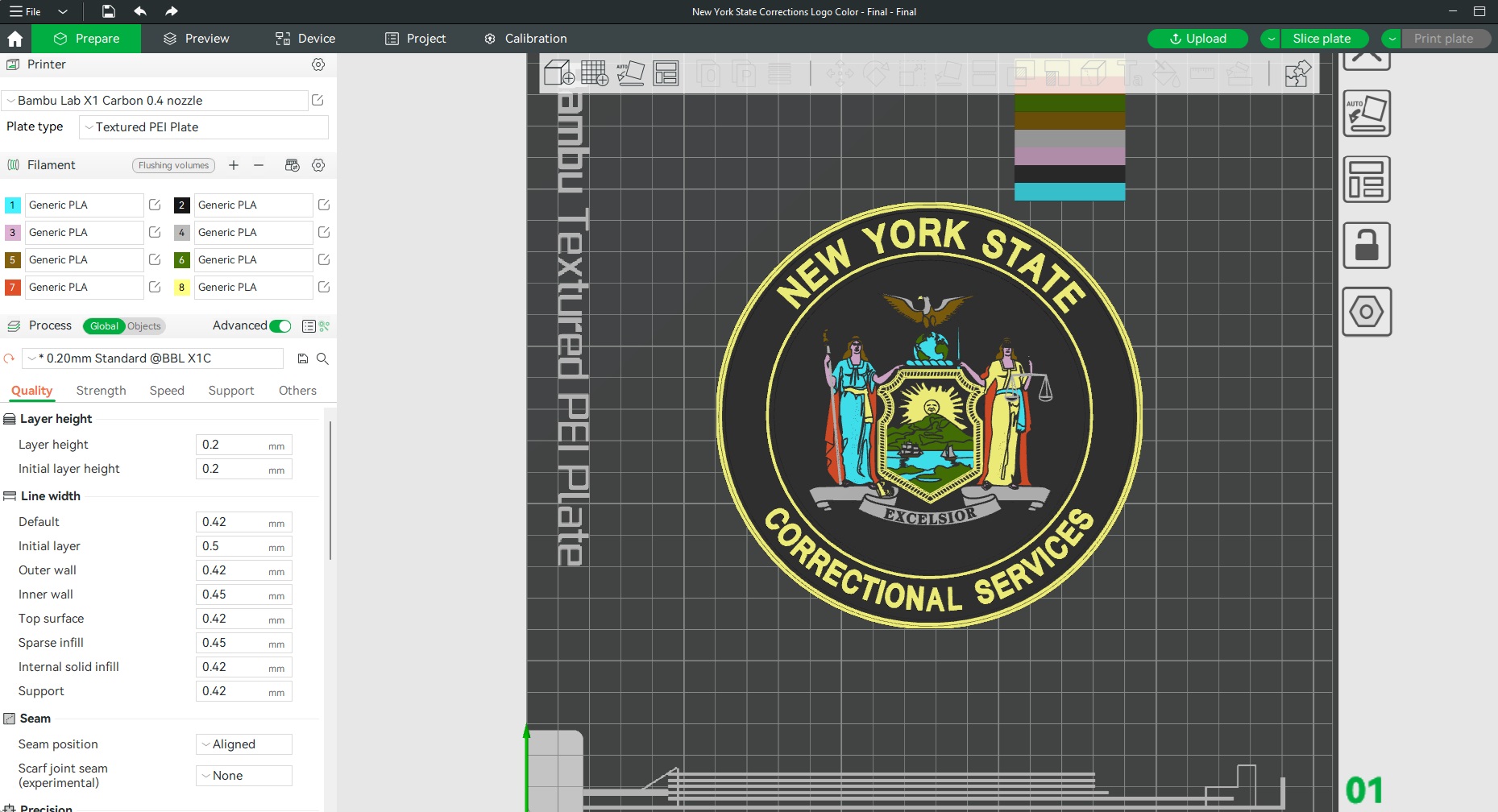Edit the Generic PLA in slot 1
Viewport: 1498px width, 812px height.
(x=155, y=205)
